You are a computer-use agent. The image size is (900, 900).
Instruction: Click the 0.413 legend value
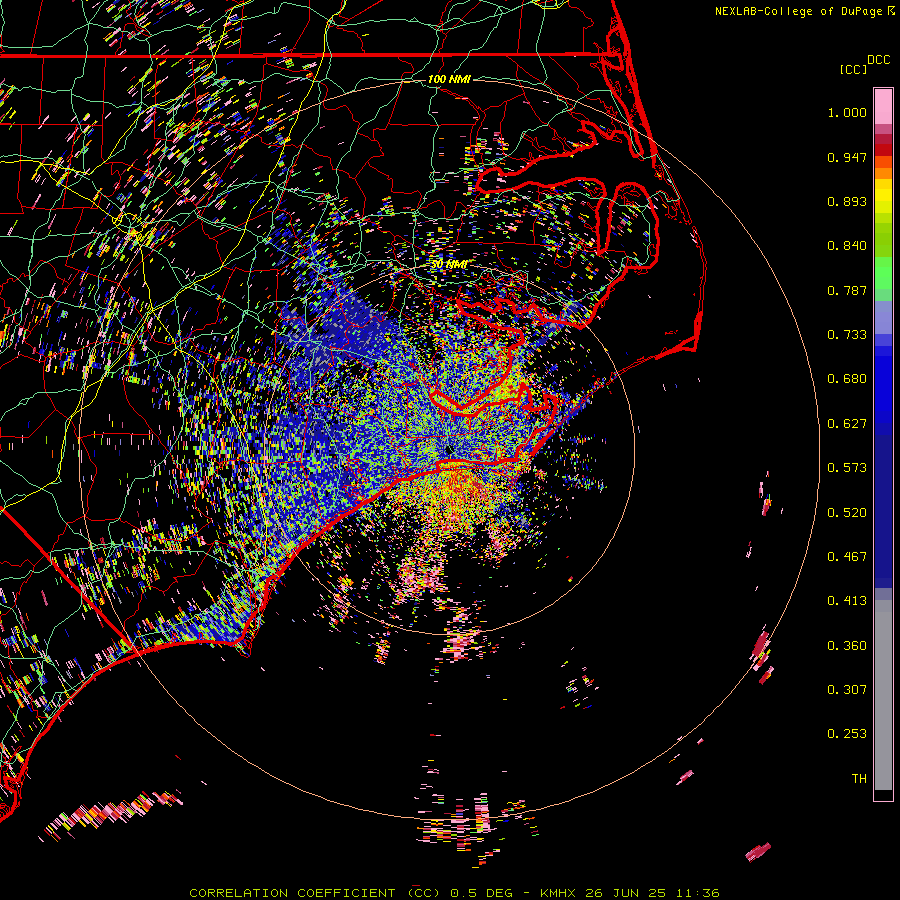(847, 601)
